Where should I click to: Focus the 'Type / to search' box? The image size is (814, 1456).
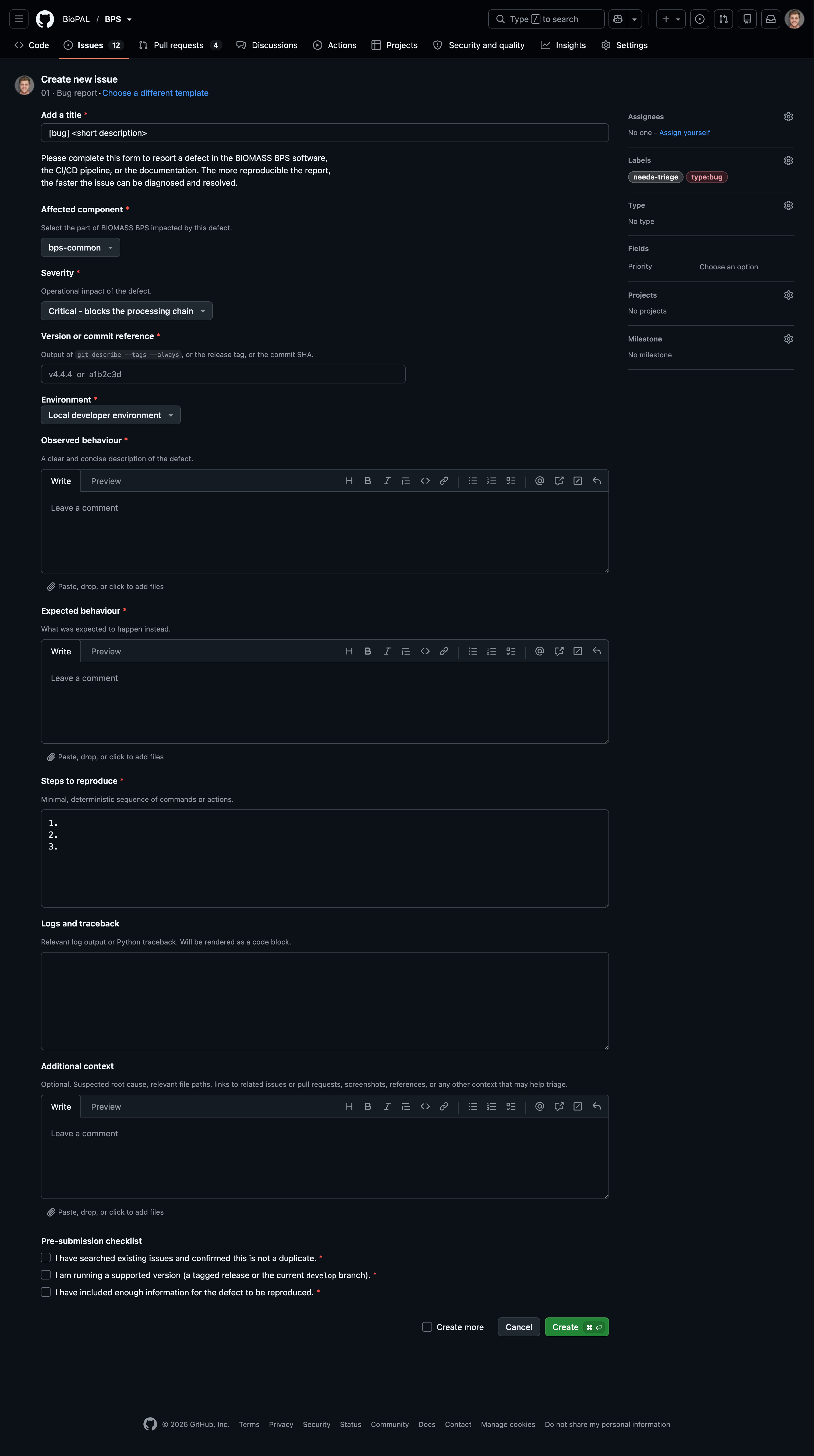click(546, 19)
